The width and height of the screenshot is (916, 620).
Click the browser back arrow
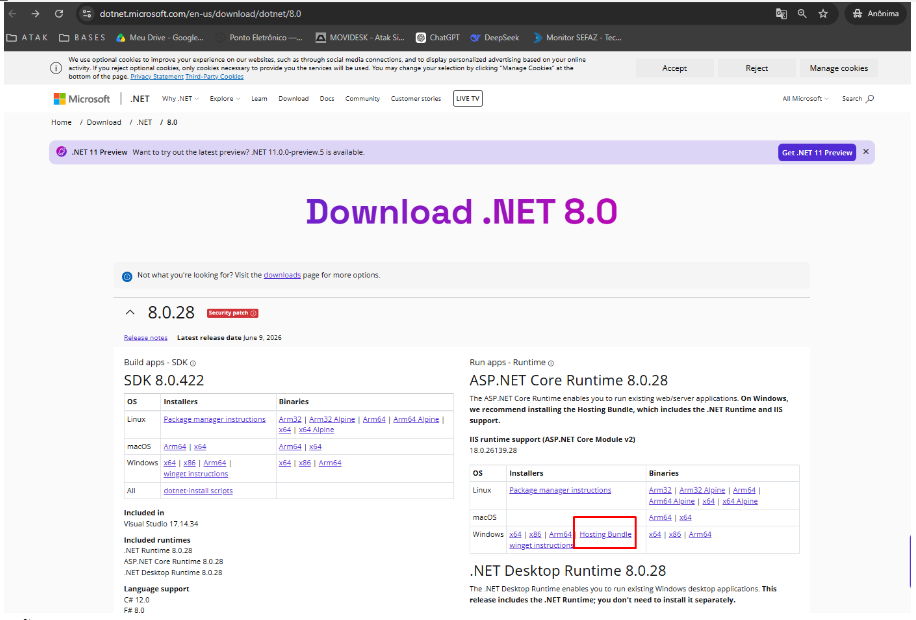pos(12,13)
